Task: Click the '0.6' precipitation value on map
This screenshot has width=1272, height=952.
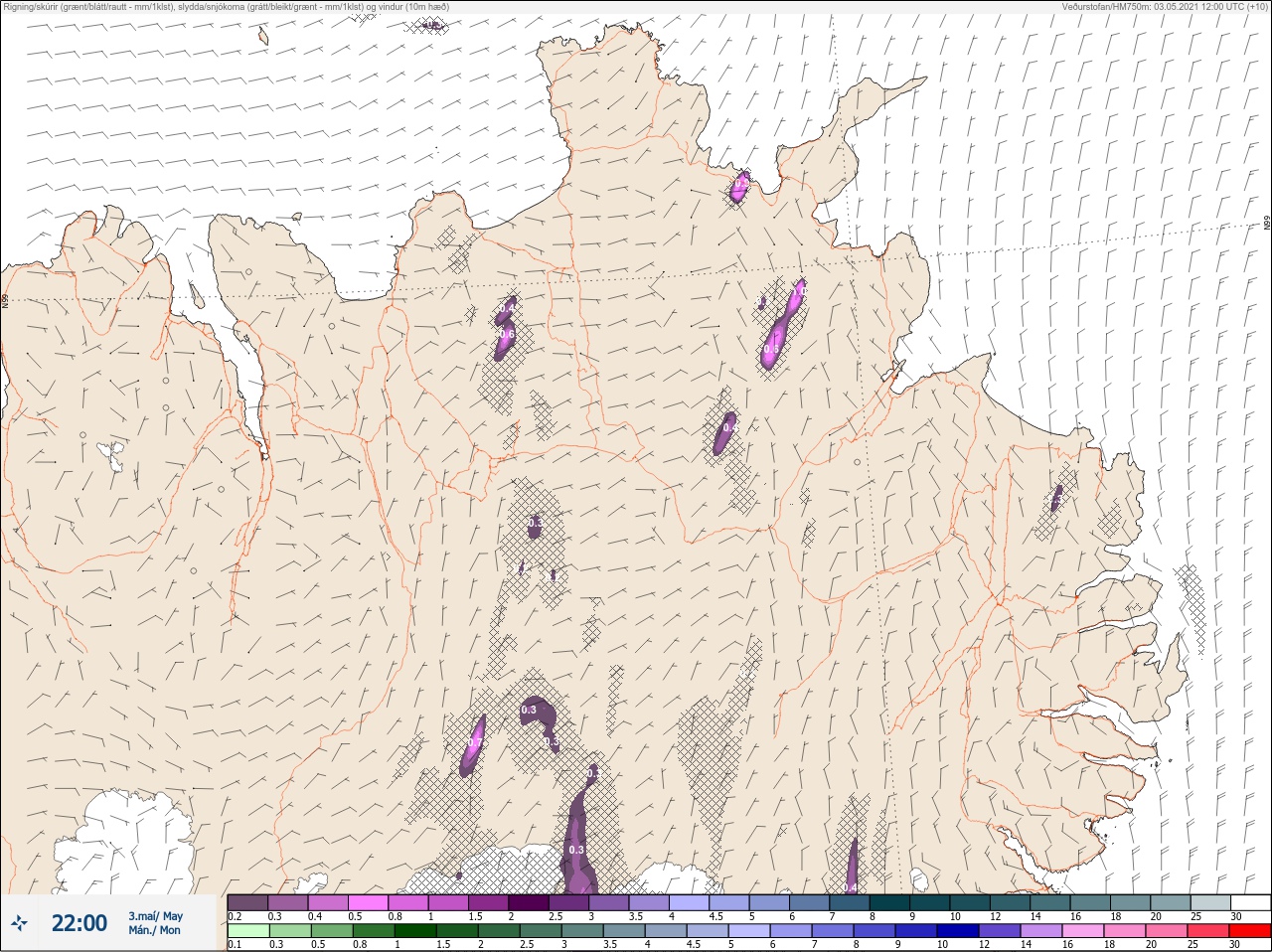Action: (x=507, y=335)
